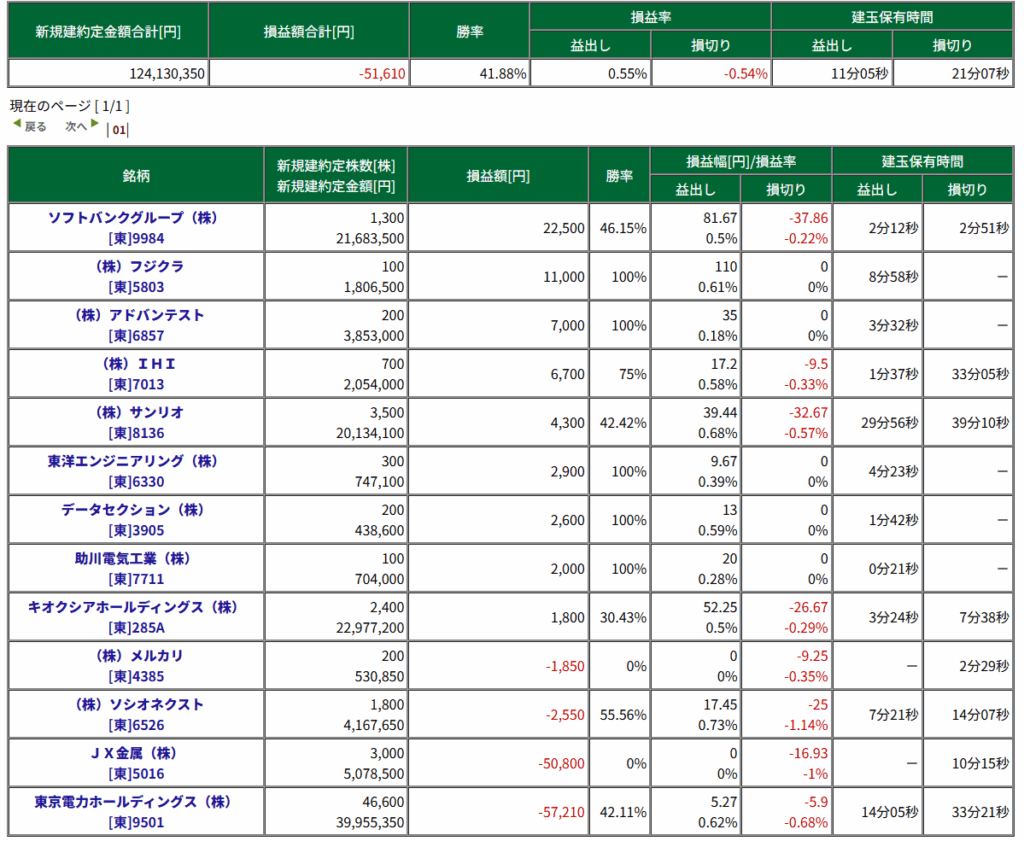
Task: Select the (株)ソシオネクスト stock name
Action: (x=136, y=704)
